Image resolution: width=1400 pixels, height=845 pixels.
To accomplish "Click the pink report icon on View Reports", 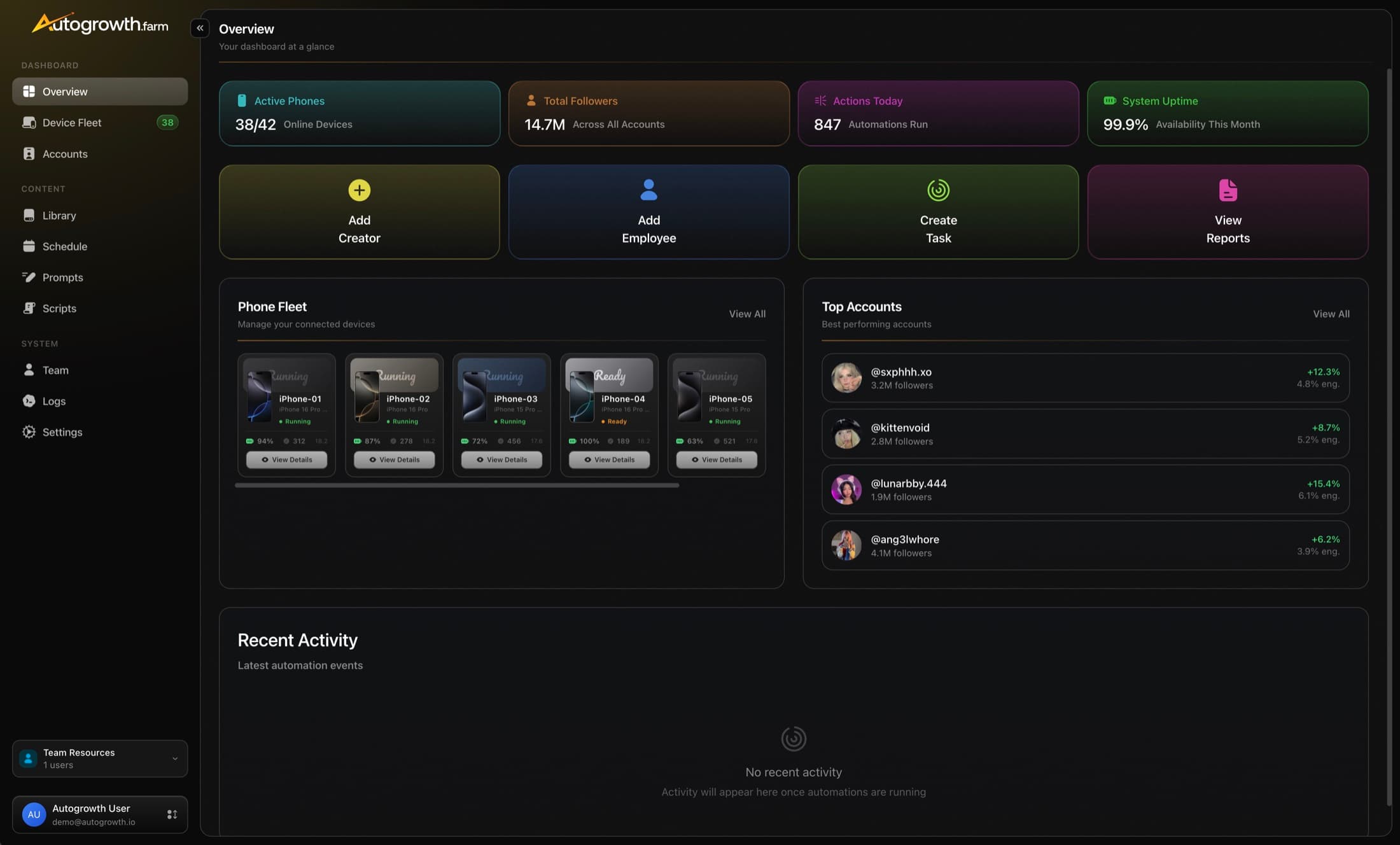I will (1228, 190).
